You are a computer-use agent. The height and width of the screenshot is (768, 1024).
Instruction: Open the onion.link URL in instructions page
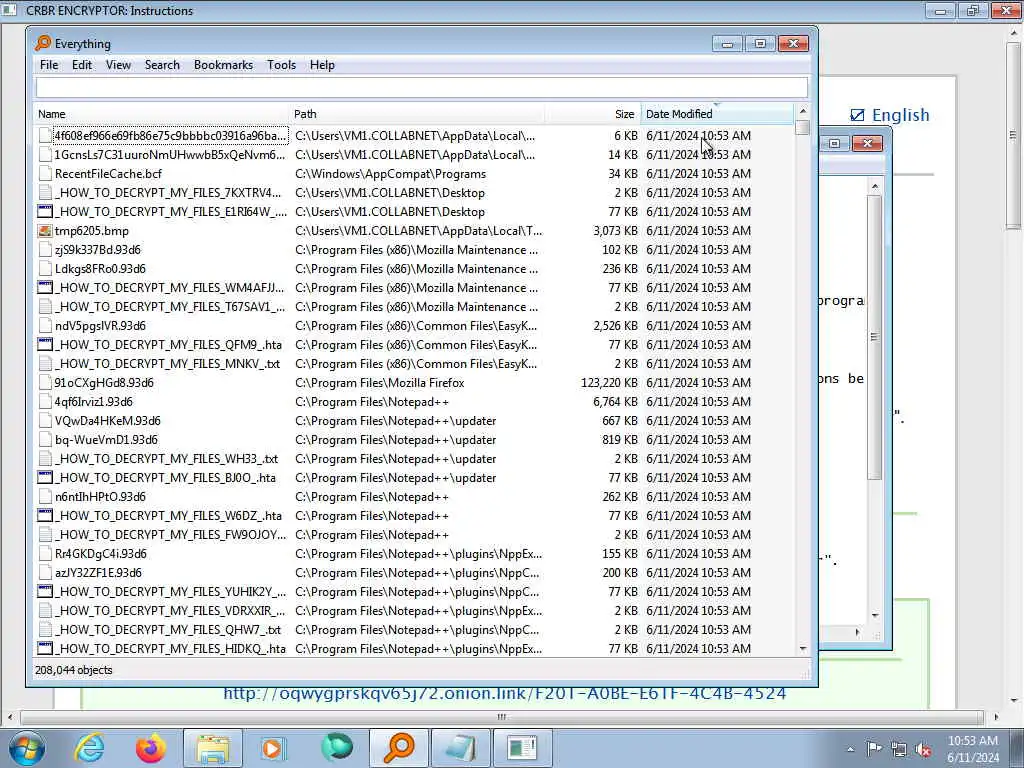(x=504, y=694)
